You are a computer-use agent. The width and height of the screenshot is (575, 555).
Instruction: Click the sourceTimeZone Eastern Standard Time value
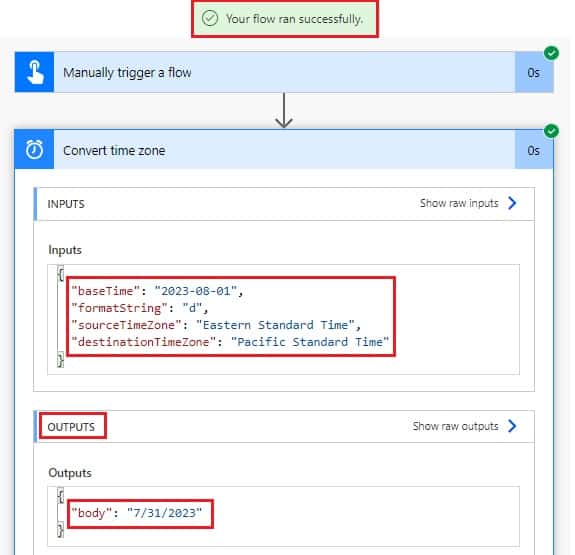tap(275, 325)
